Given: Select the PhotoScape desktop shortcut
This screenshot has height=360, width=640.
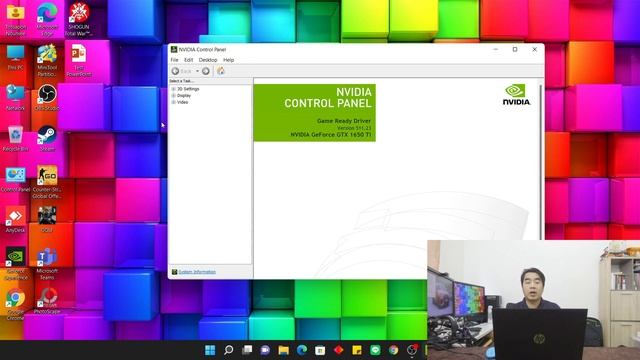Looking at the screenshot, I should 47,302.
